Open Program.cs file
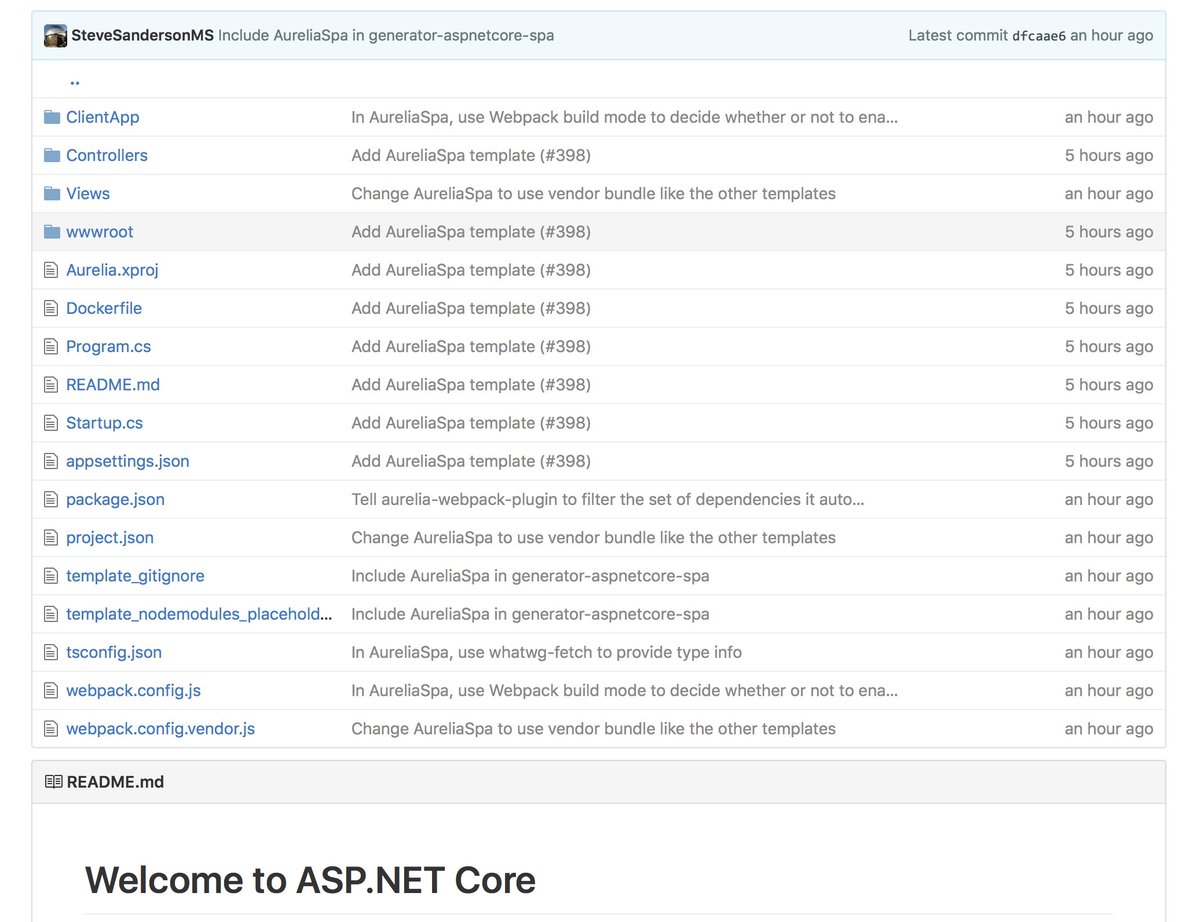1200x922 pixels. 108,346
